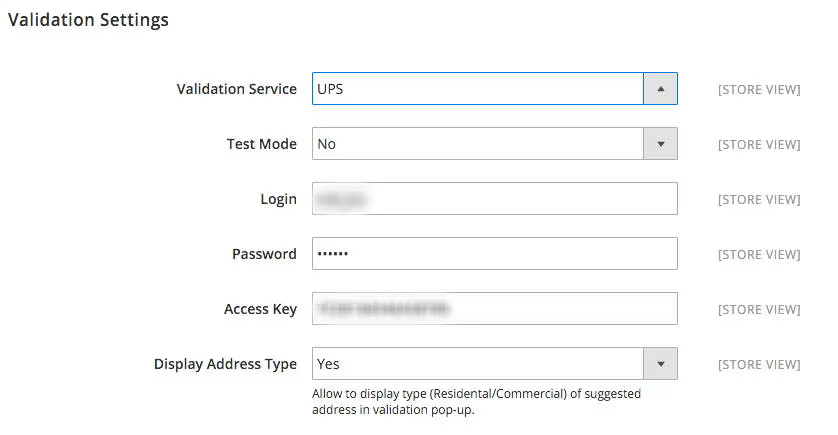Screen dimensions: 838x435
Task: Click the Login field label
Action: (x=278, y=199)
